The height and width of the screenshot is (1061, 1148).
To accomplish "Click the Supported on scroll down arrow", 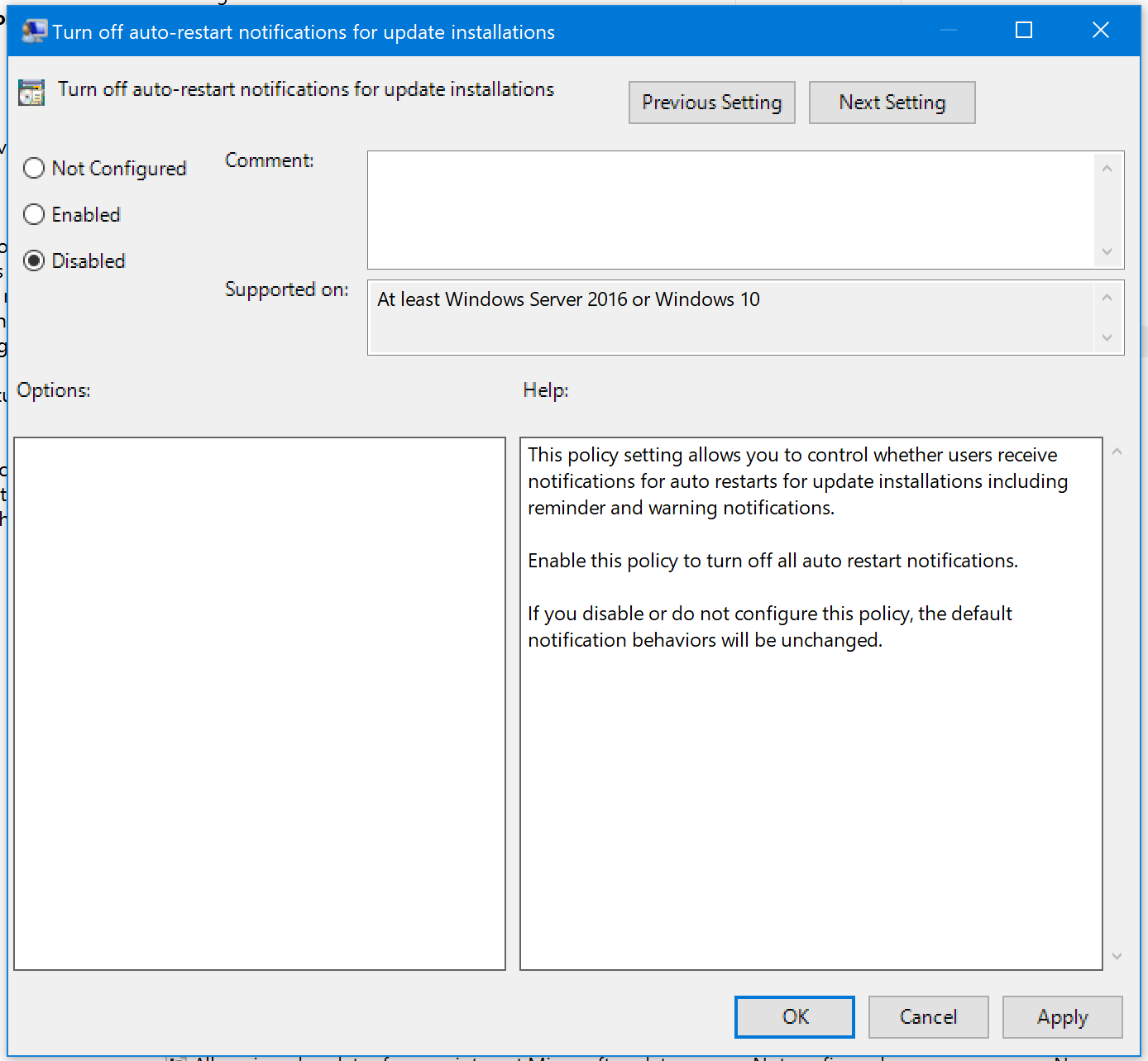I will click(x=1107, y=337).
